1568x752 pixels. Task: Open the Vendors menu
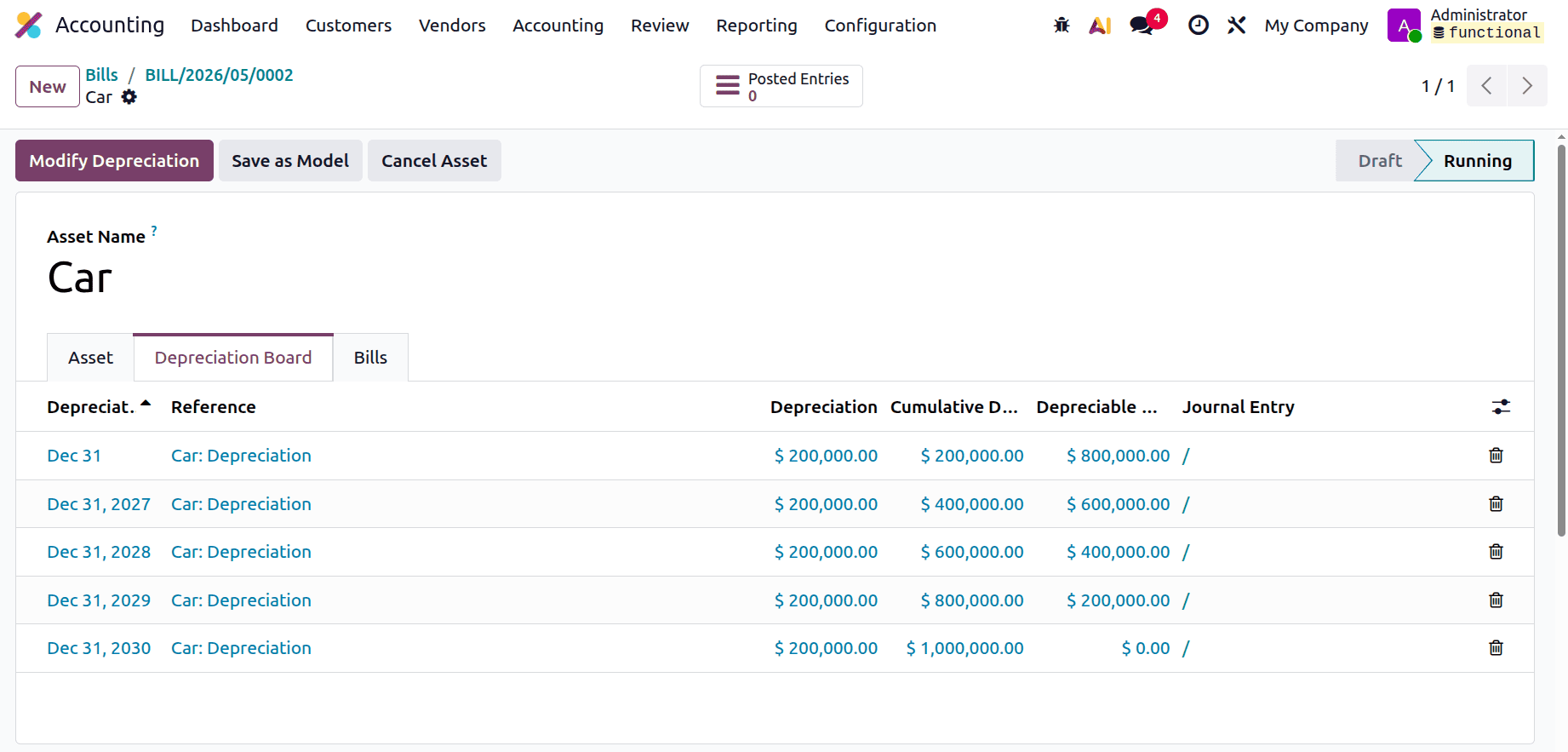coord(452,26)
